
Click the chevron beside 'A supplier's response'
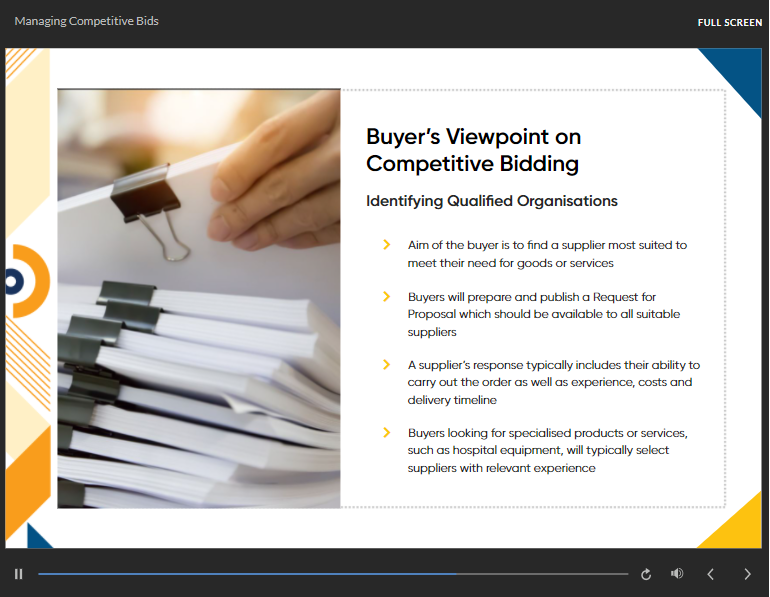click(386, 364)
